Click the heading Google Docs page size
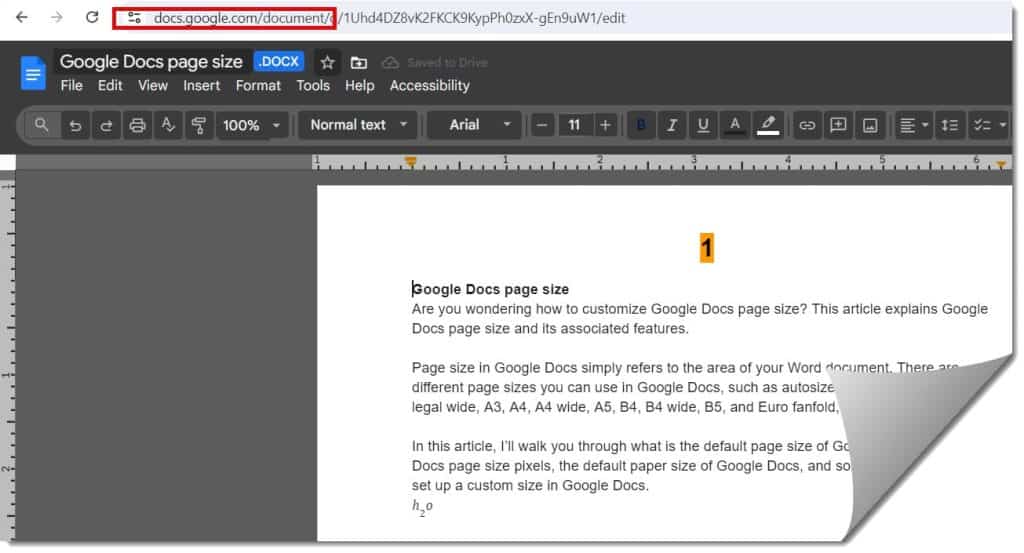The width and height of the screenshot is (1024, 553). click(x=490, y=289)
